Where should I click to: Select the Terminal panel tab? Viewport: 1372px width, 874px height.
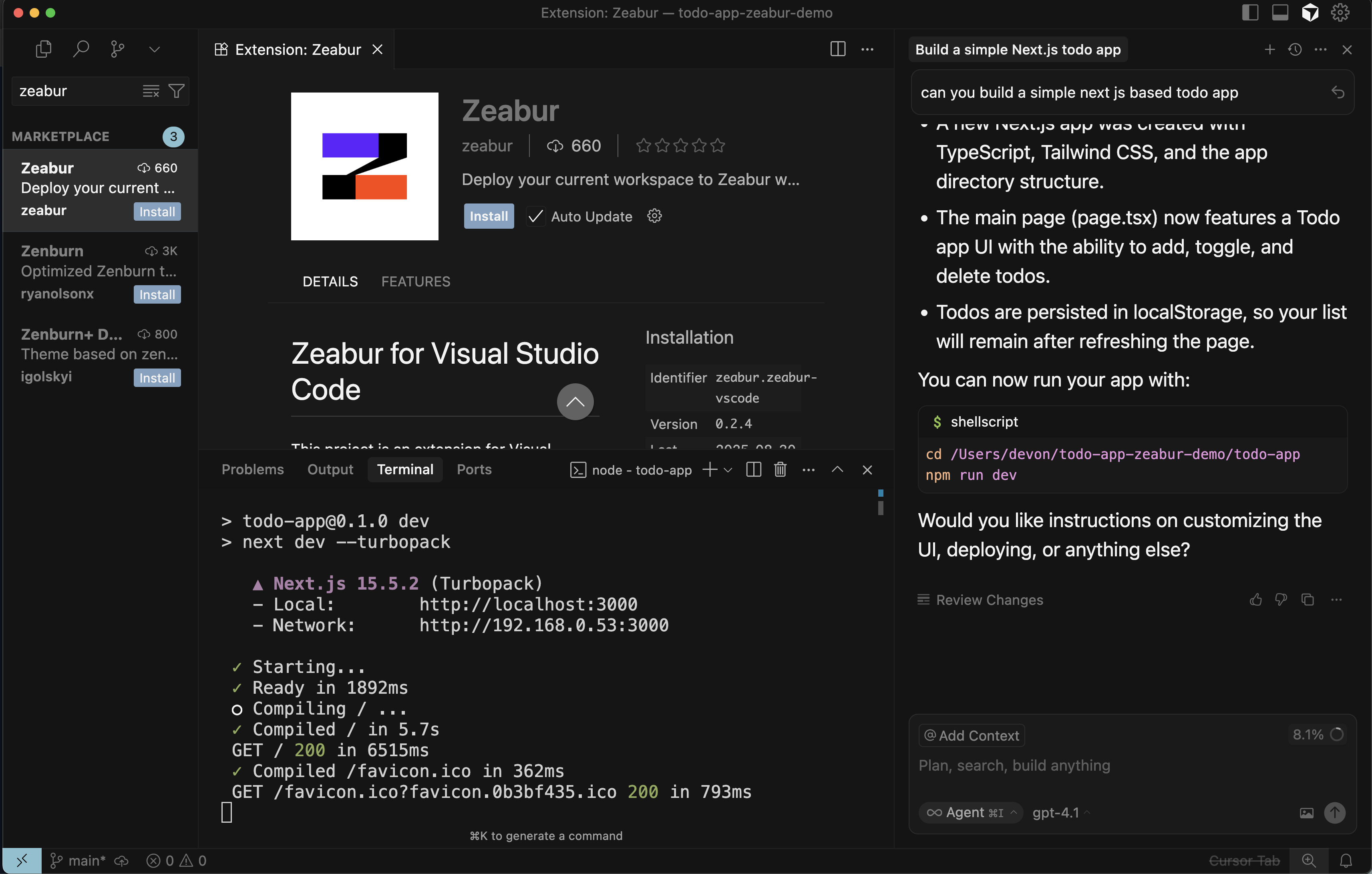tap(405, 469)
